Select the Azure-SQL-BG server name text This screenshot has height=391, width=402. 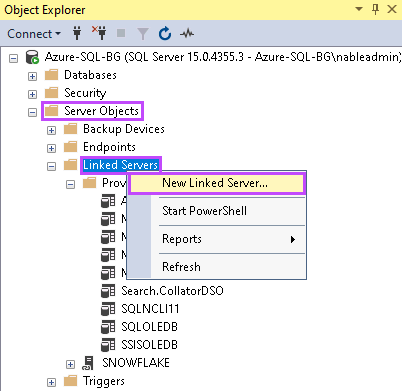coord(222,57)
